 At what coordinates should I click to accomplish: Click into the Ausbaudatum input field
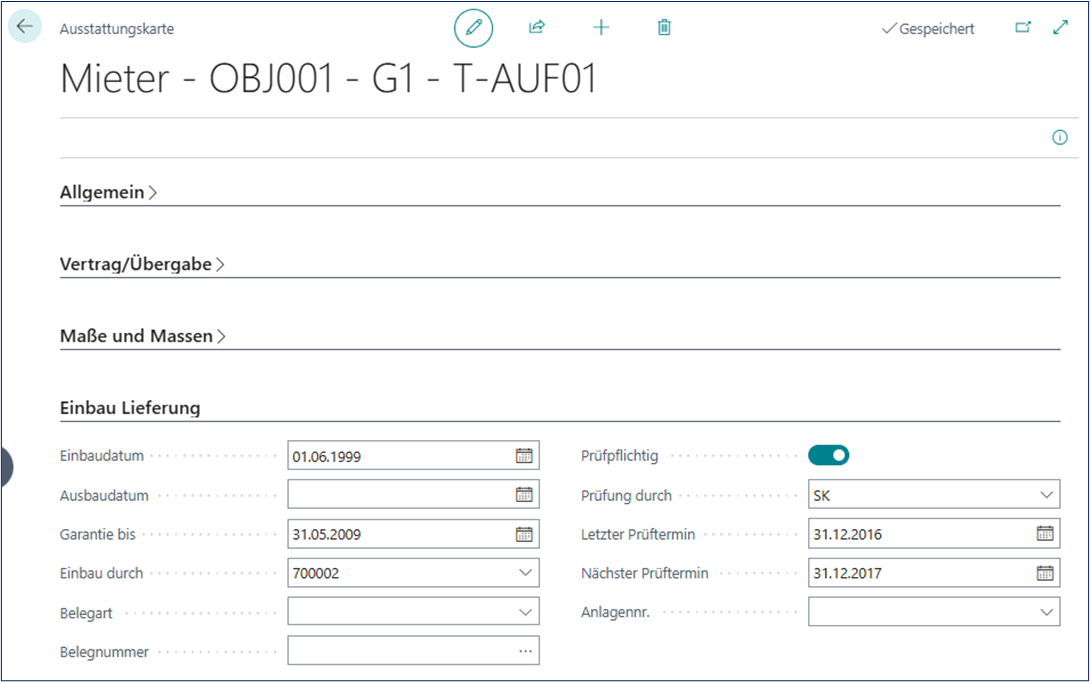pyautogui.click(x=400, y=495)
